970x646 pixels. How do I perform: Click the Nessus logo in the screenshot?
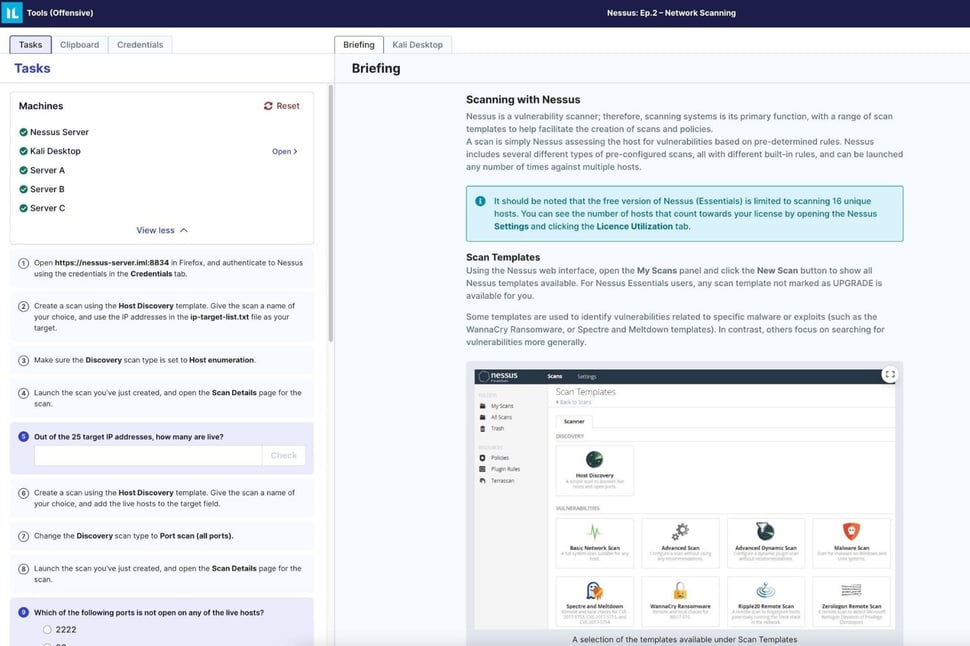click(x=499, y=376)
